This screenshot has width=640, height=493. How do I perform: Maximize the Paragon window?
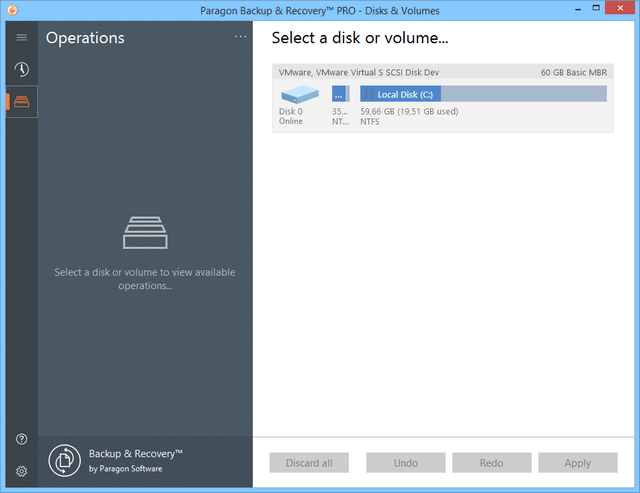click(596, 8)
